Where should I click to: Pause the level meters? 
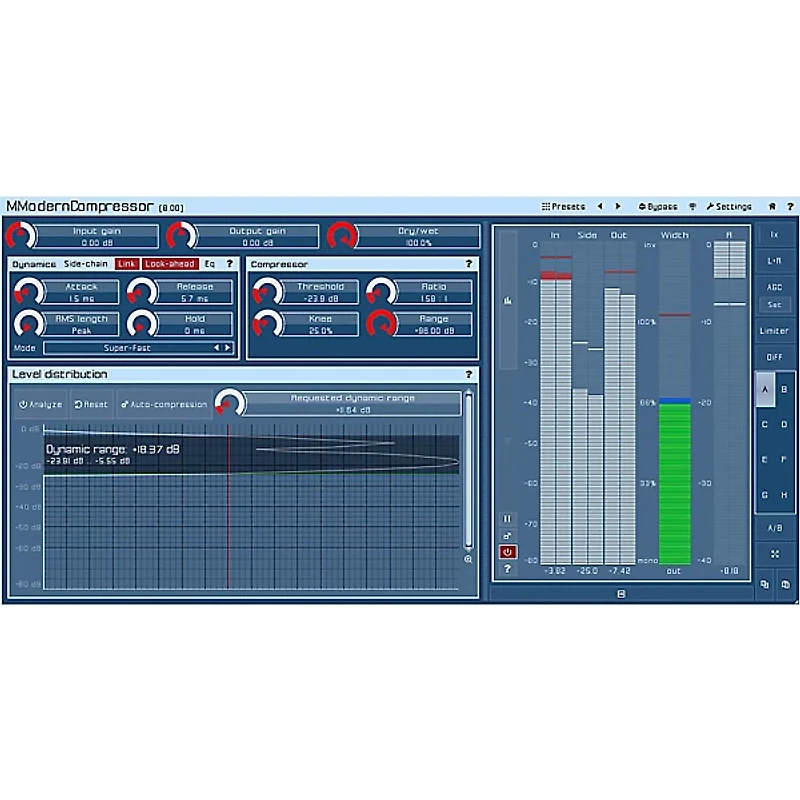tap(508, 519)
